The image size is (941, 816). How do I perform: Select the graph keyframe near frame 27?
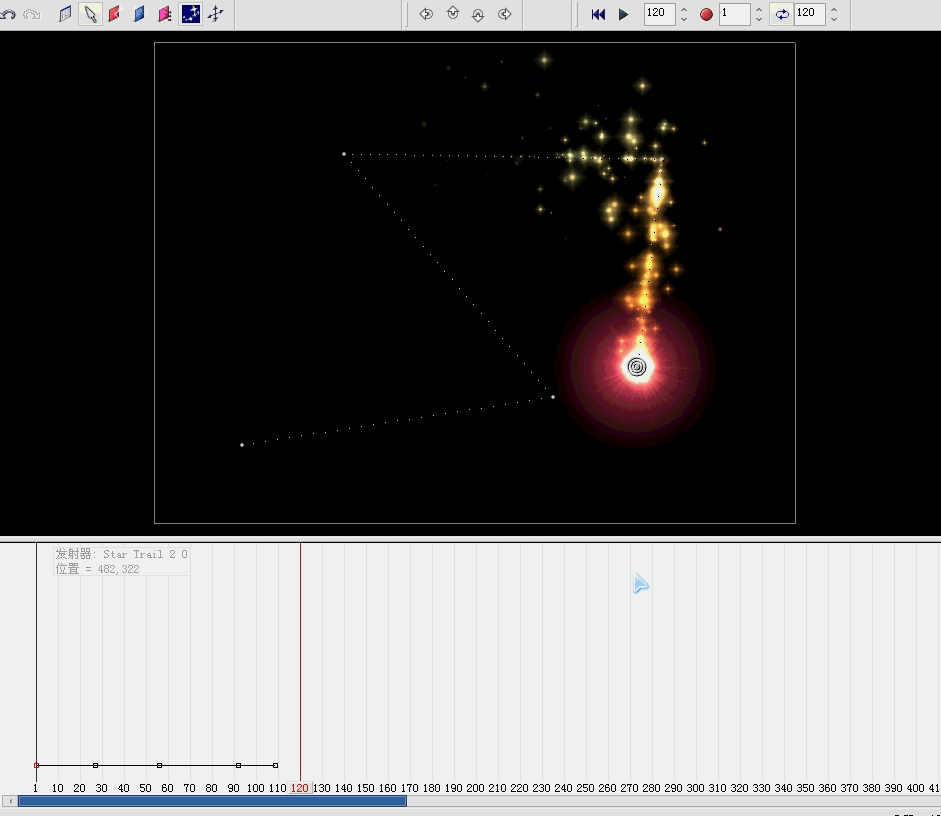(x=95, y=765)
